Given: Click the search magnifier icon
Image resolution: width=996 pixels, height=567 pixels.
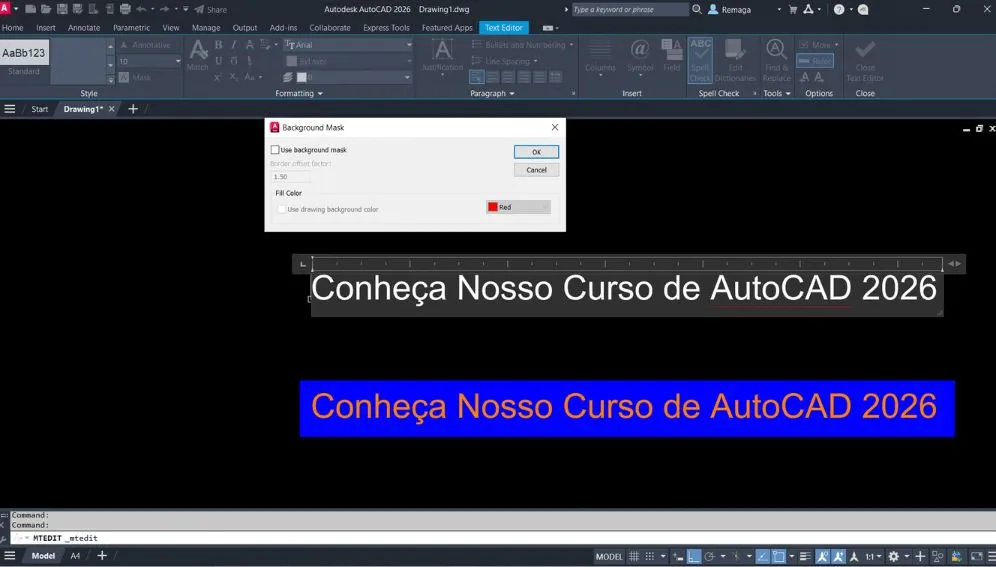Looking at the screenshot, I should pos(697,10).
